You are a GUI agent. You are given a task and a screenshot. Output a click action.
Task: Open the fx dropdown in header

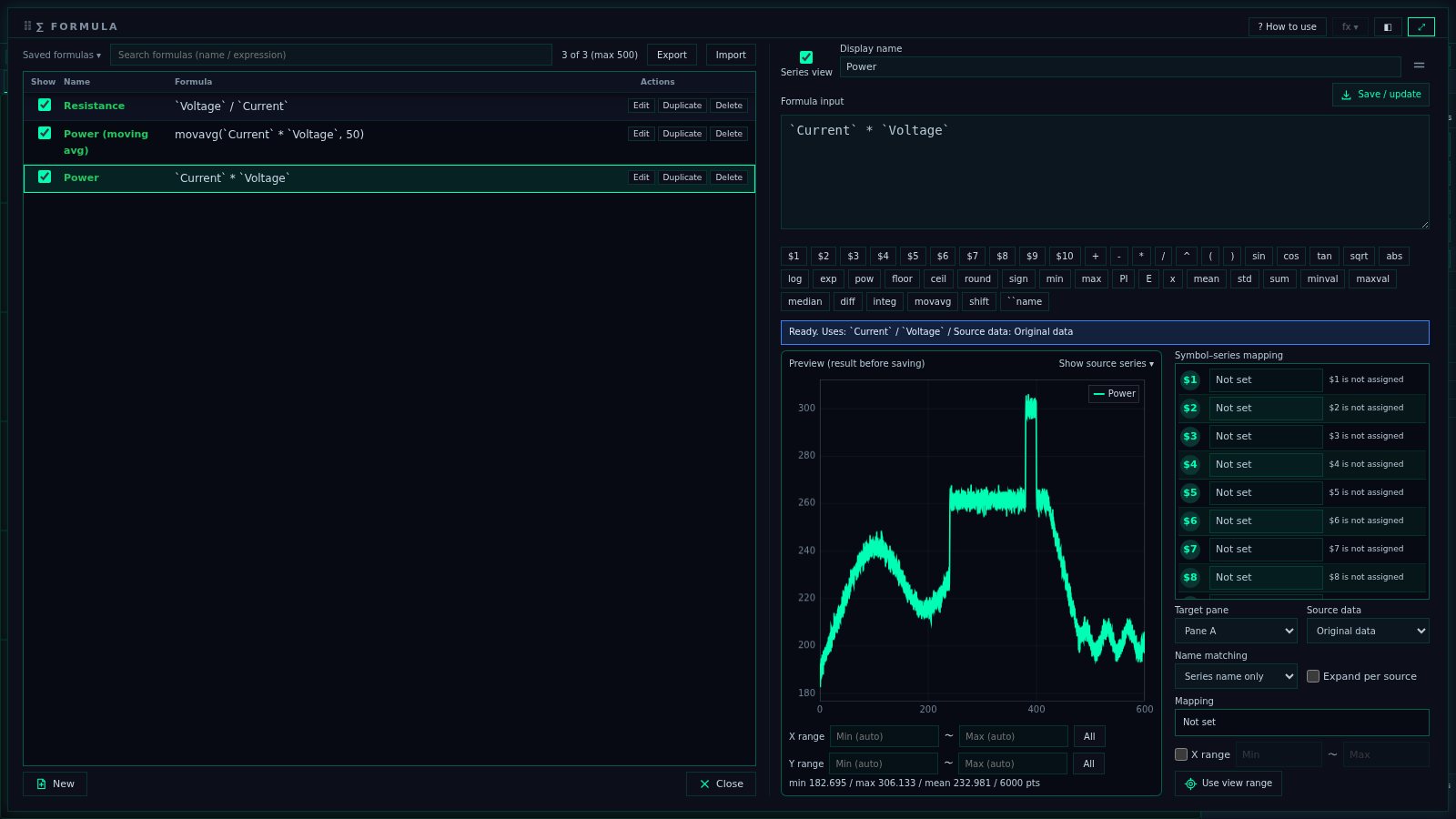pos(1350,26)
